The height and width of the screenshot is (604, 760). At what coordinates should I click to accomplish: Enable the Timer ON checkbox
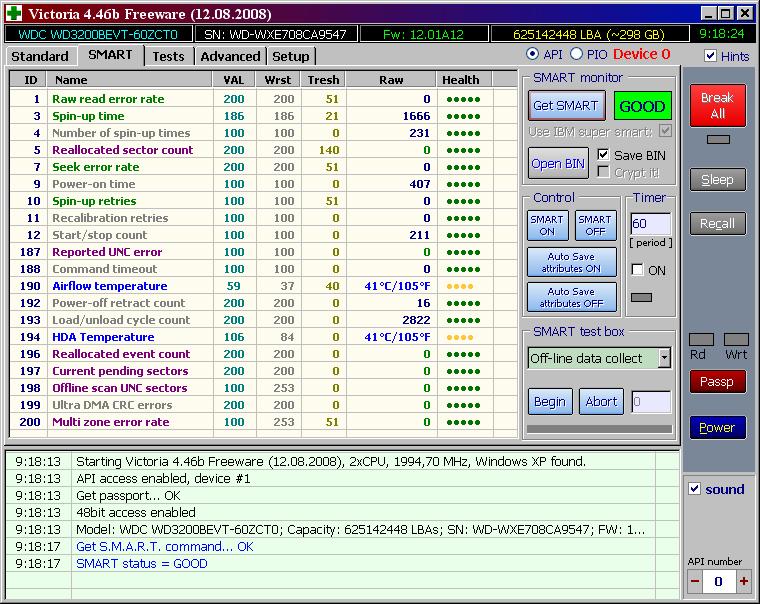click(x=637, y=270)
